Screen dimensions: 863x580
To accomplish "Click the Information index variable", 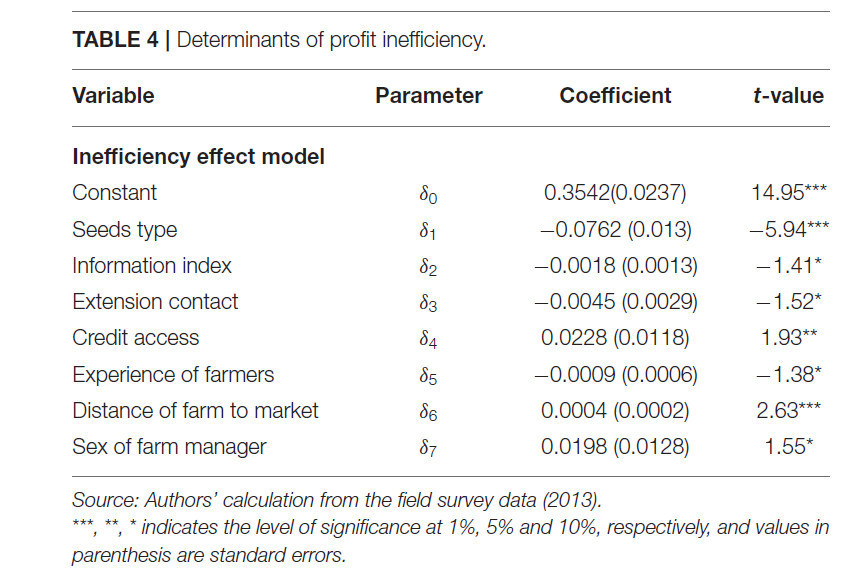I will tap(152, 266).
